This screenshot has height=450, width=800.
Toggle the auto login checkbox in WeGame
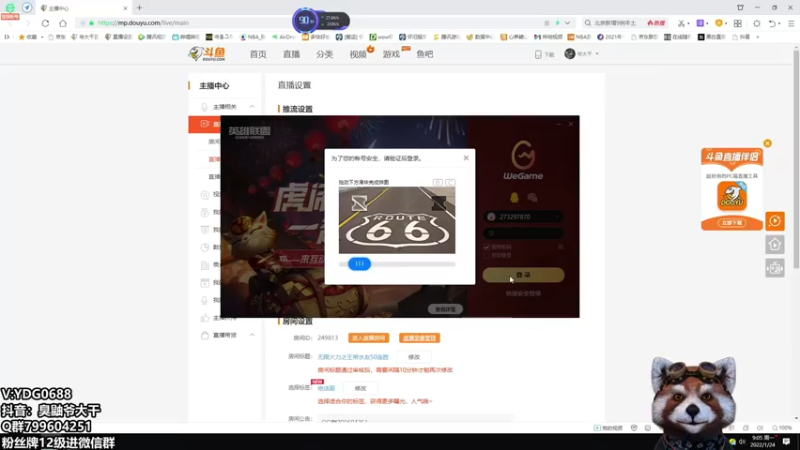(x=487, y=255)
